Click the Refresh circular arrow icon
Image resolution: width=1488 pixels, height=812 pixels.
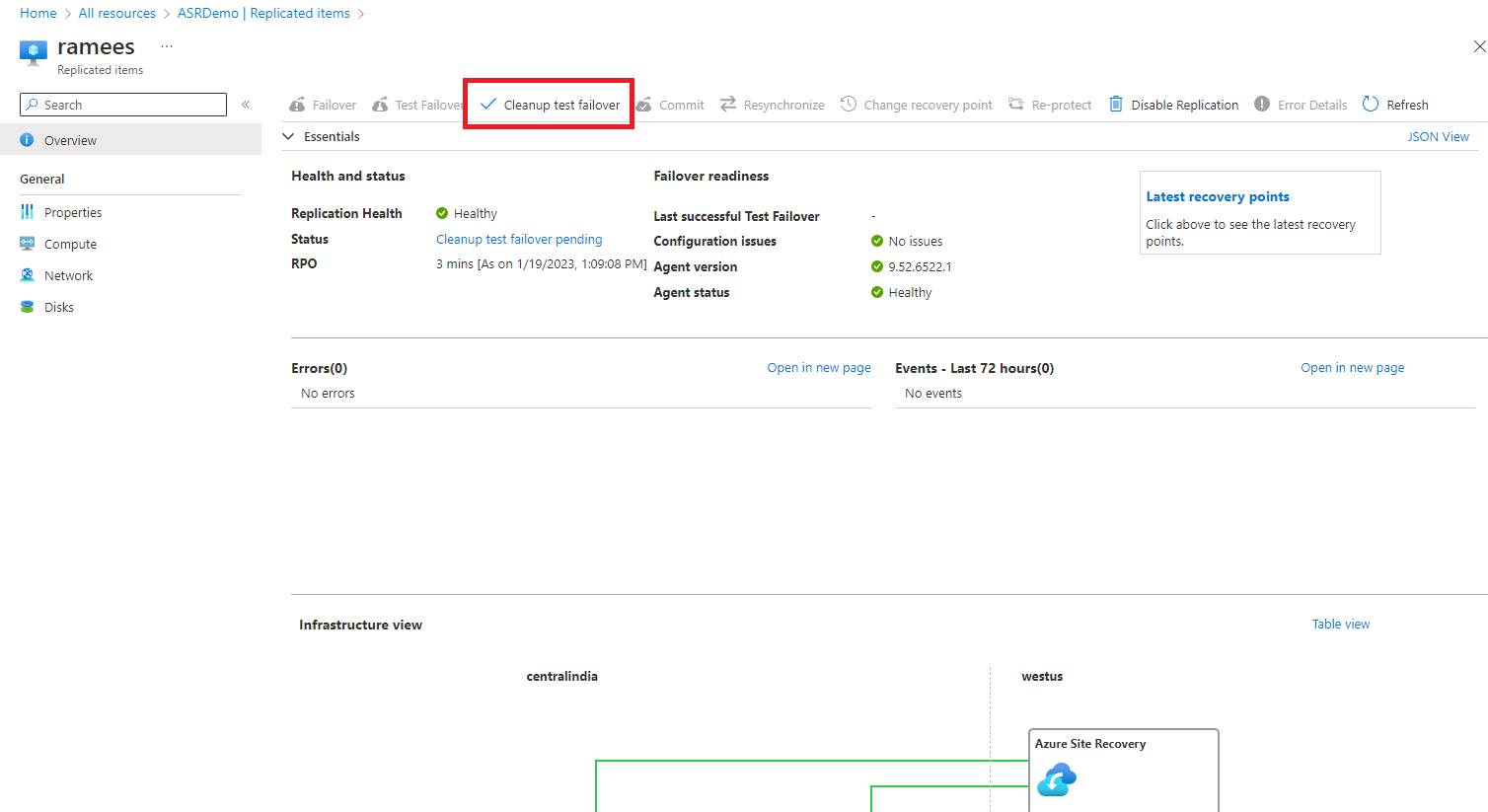(x=1371, y=104)
